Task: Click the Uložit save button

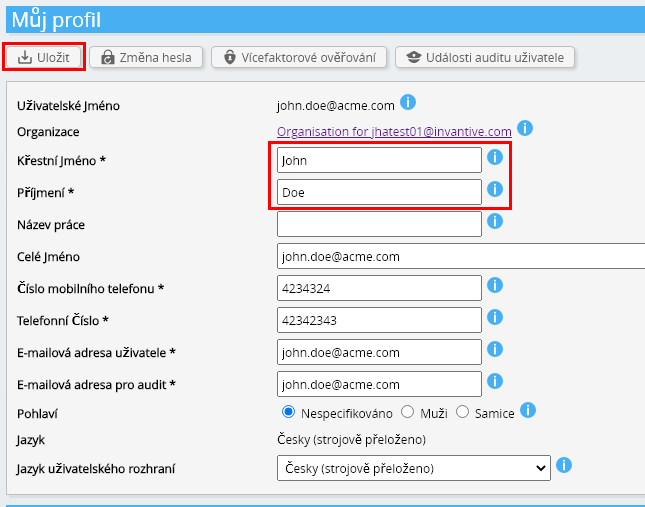Action: [44, 57]
